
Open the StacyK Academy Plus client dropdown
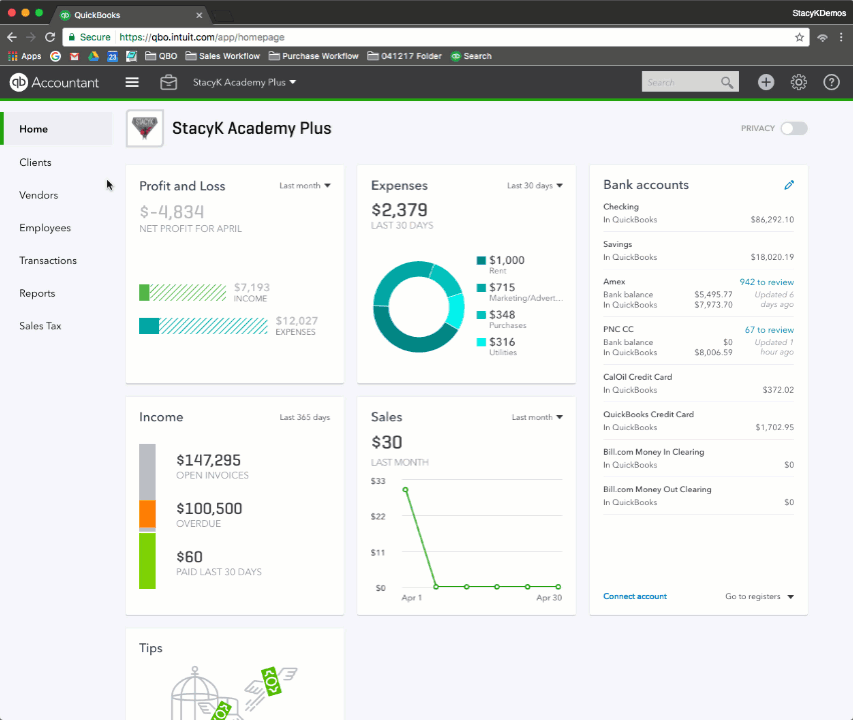(x=244, y=82)
